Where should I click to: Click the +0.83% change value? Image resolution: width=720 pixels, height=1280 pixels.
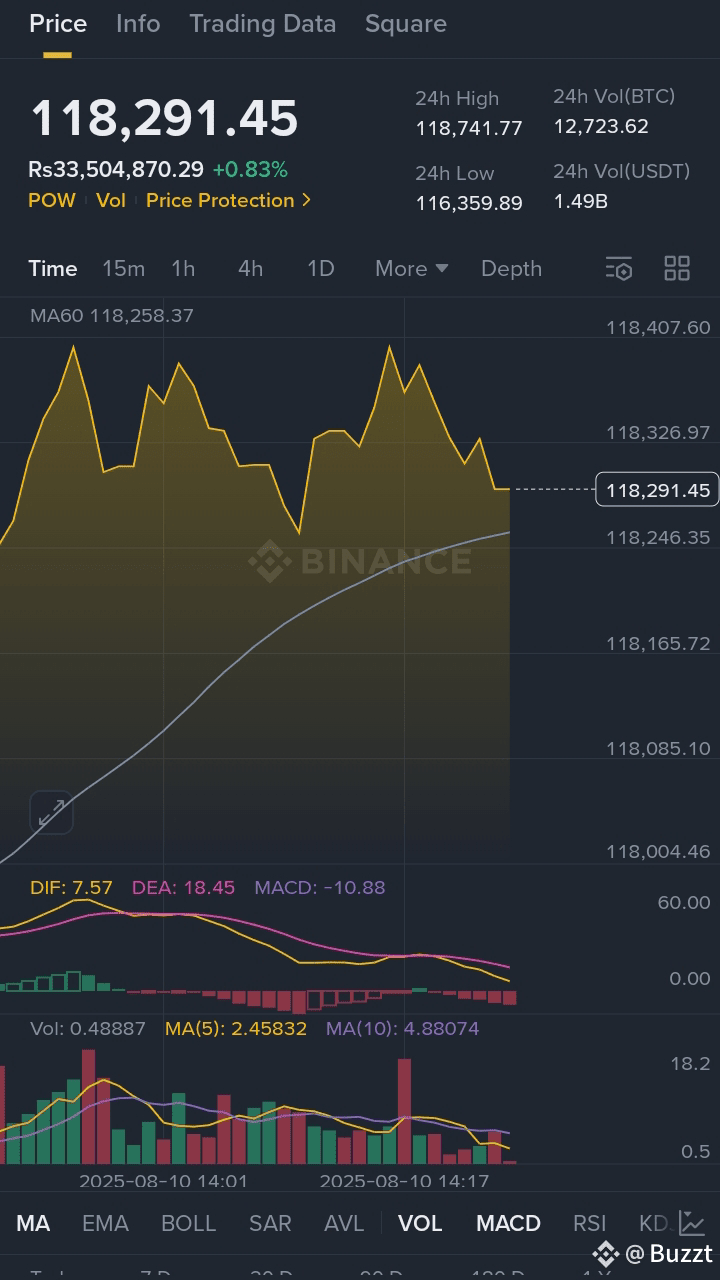(250, 170)
